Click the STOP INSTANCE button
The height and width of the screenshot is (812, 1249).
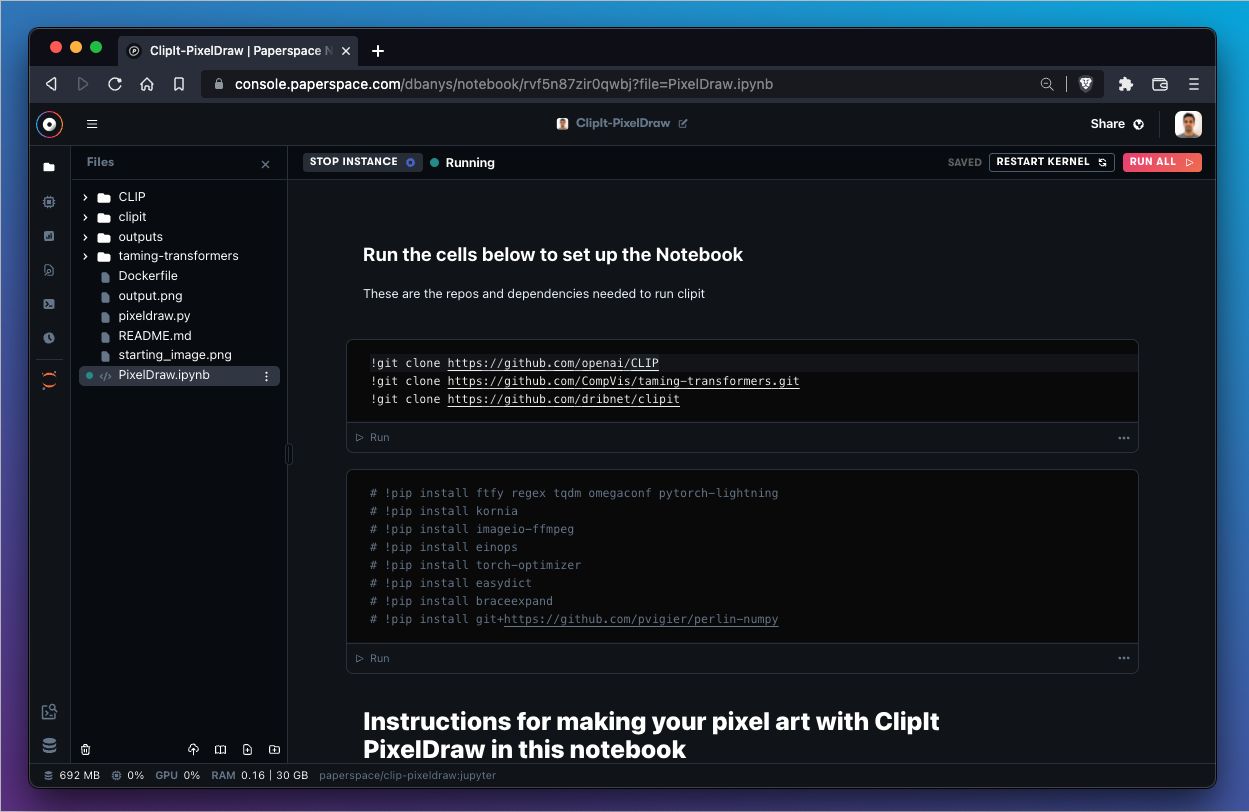tap(361, 162)
